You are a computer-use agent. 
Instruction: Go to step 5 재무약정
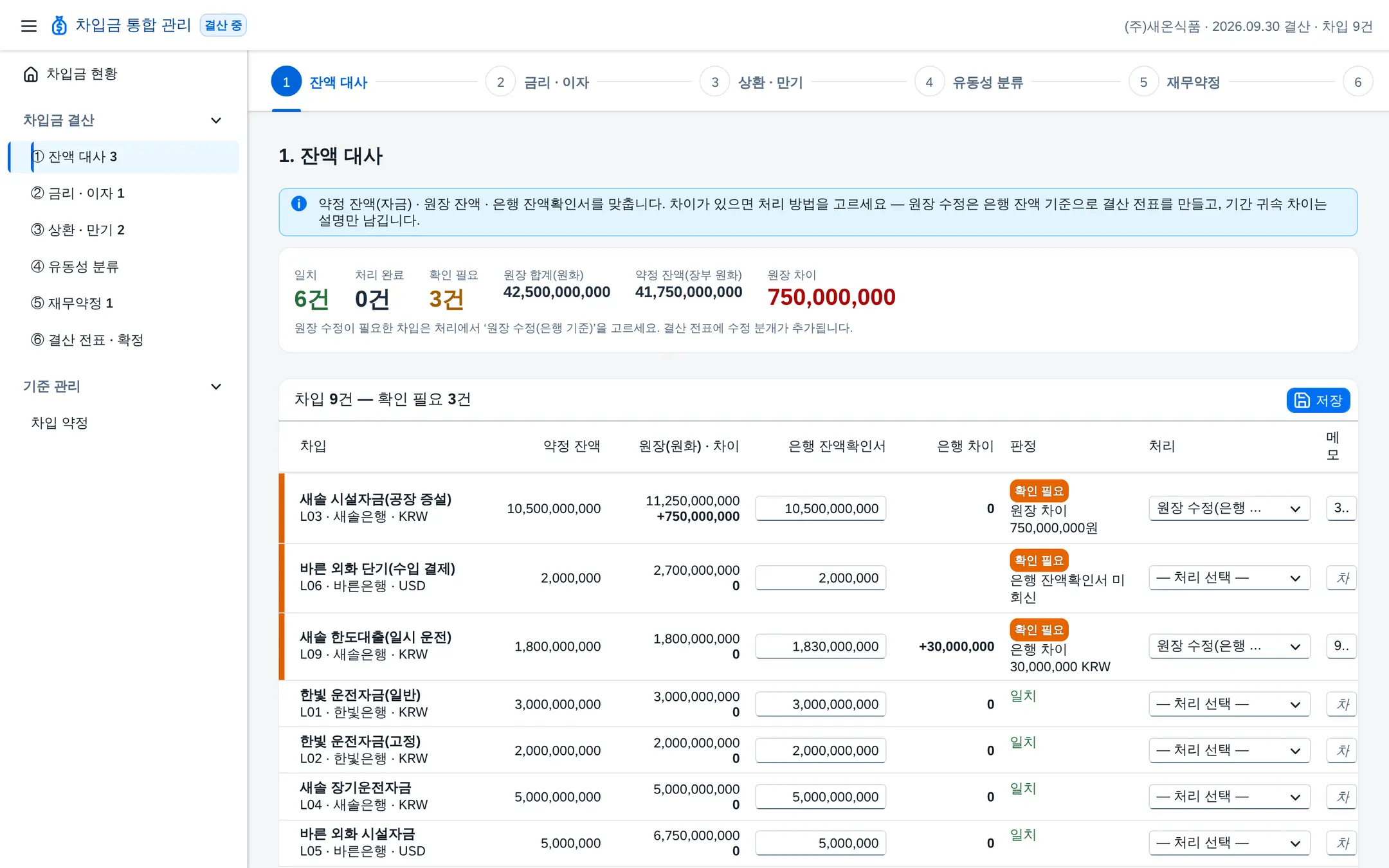1175,82
